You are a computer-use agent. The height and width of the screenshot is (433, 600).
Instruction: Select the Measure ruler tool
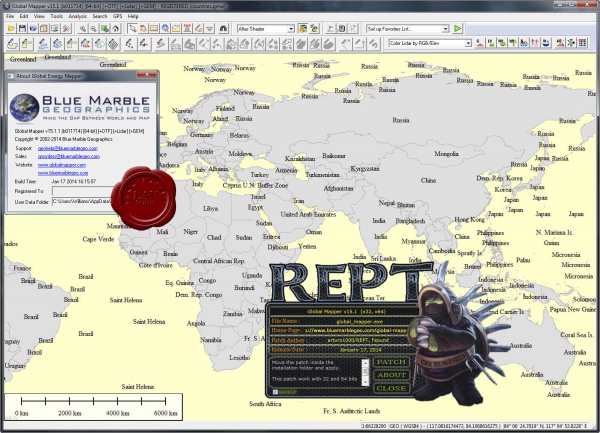coord(154,29)
